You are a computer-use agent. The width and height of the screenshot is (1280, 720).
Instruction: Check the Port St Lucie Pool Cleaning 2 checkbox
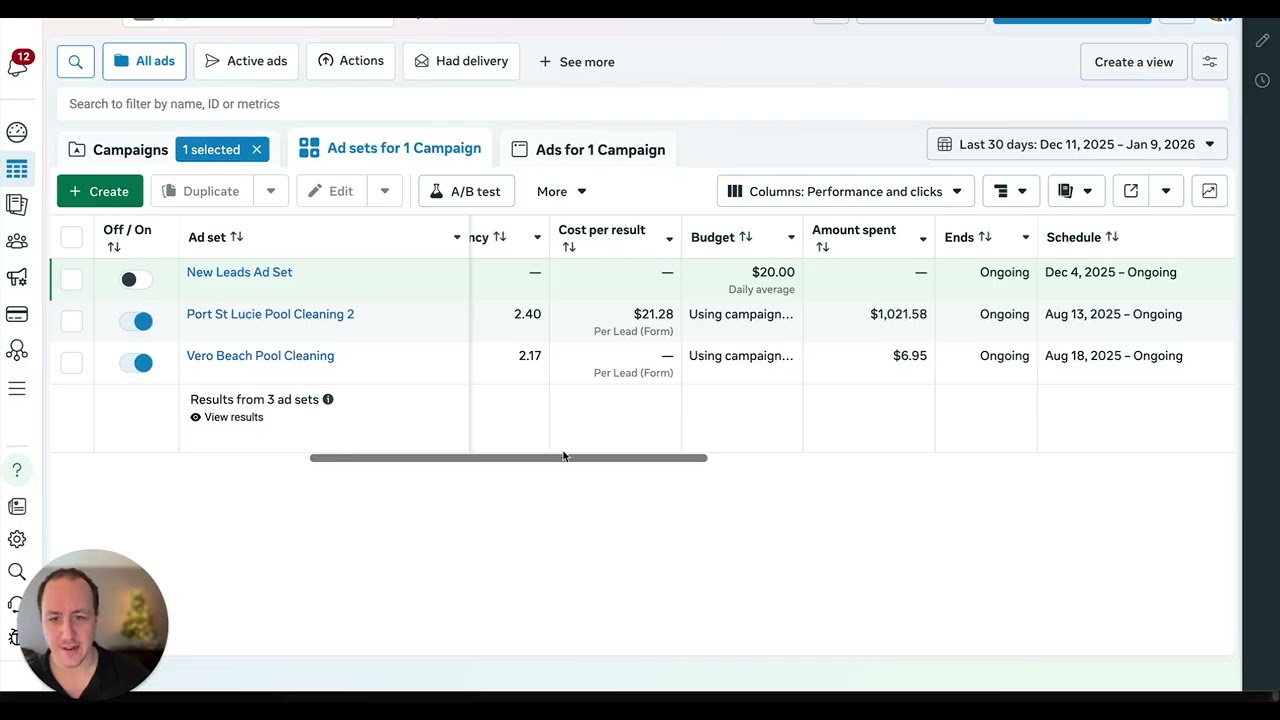[71, 321]
